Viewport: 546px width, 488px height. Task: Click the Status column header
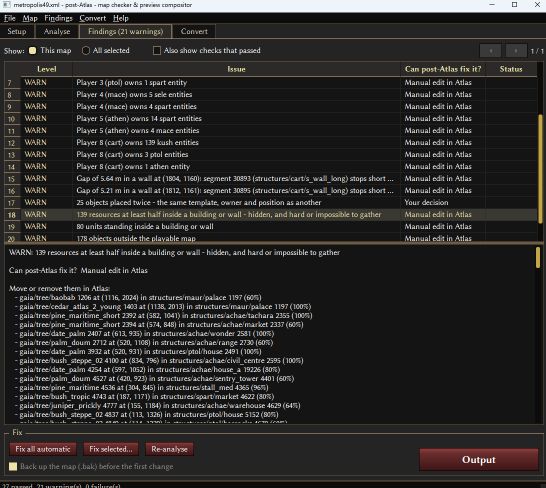coord(511,69)
